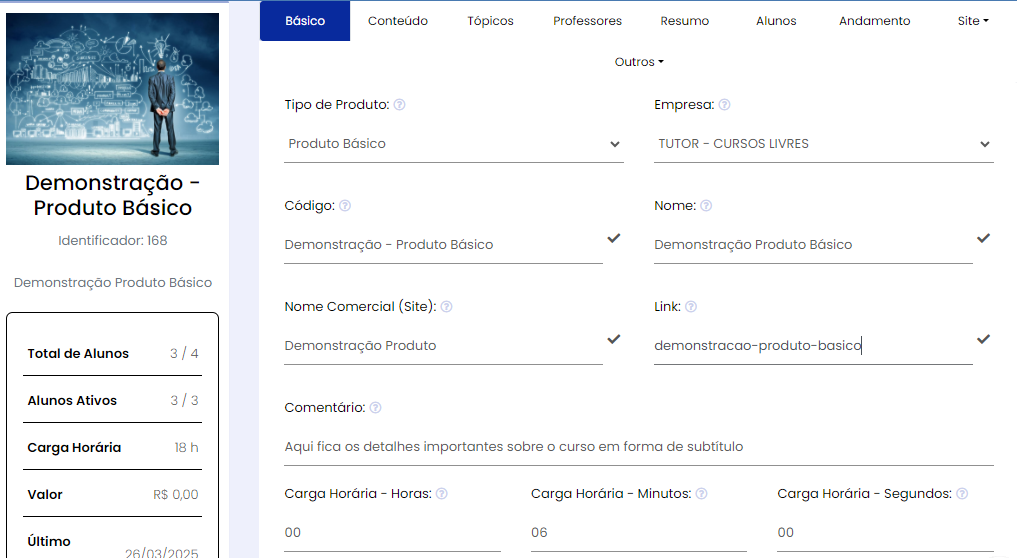Confirm Nome field with checkmark
Viewport: 1017px width, 558px height.
(983, 238)
